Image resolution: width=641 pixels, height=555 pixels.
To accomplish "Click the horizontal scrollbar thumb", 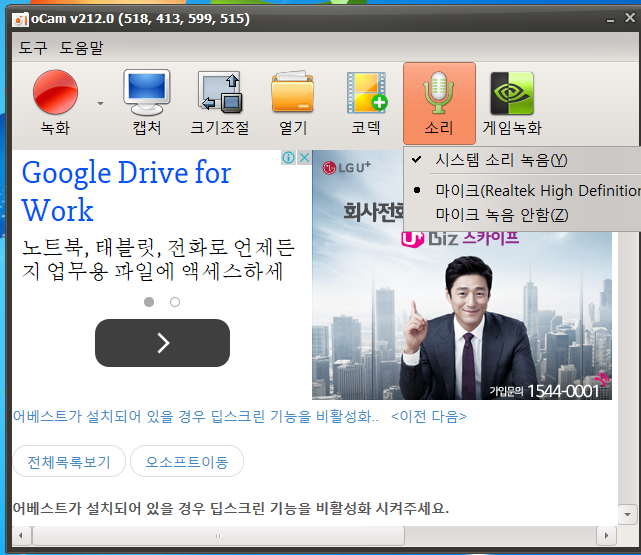I will coord(218,535).
